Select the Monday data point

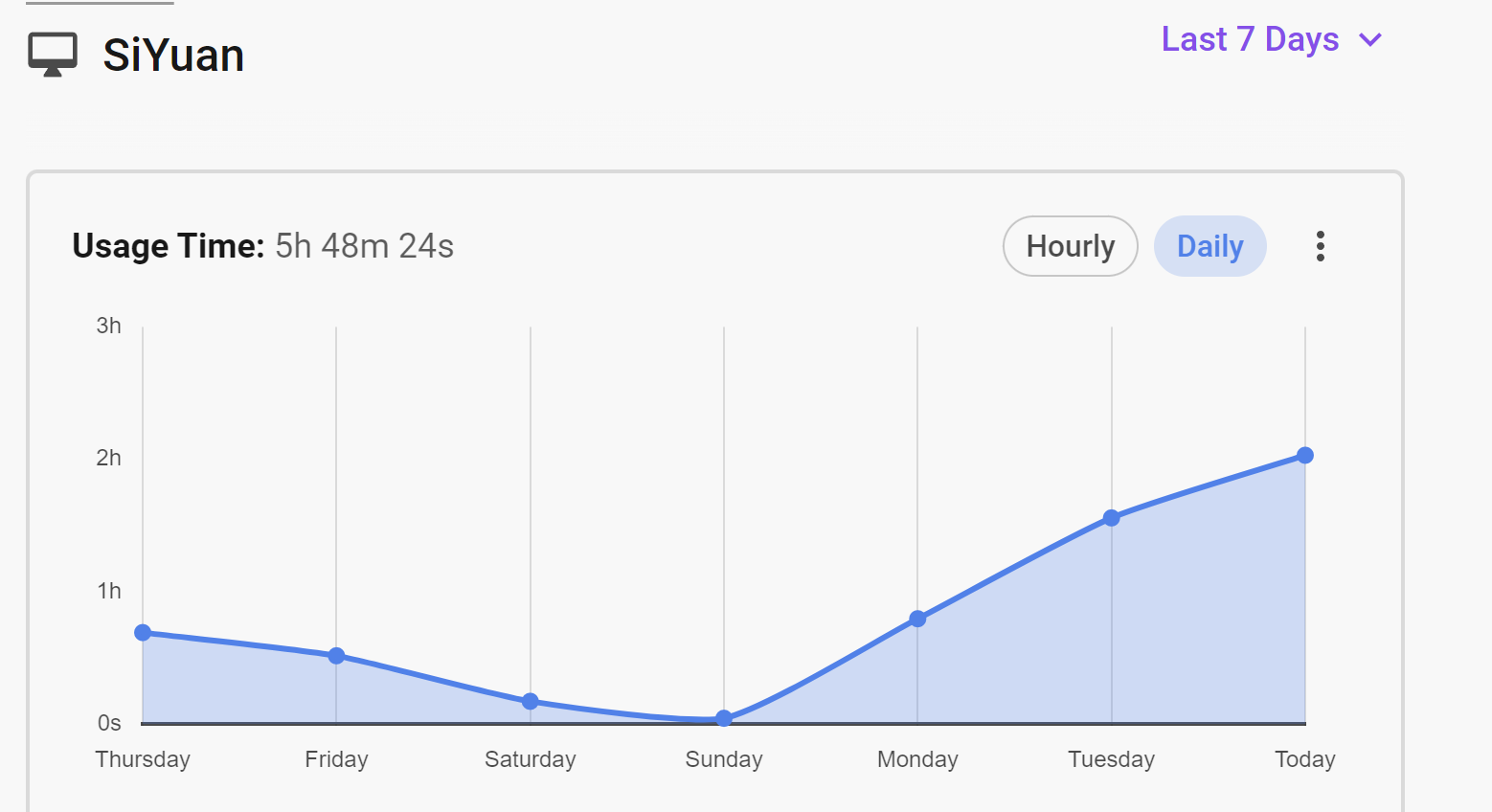pyautogui.click(x=917, y=619)
